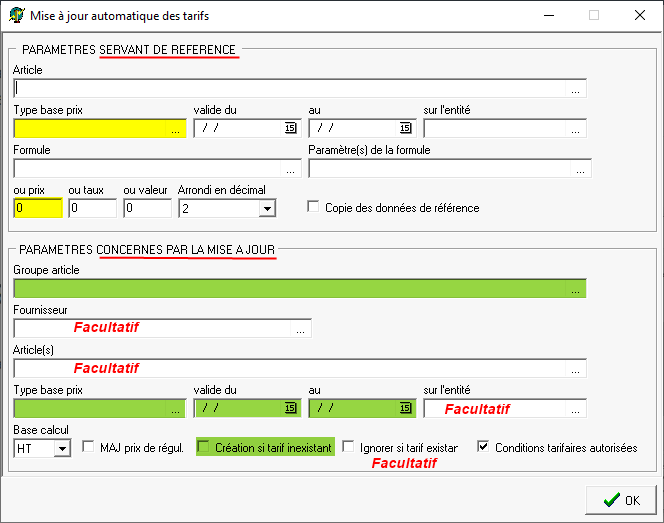664x523 pixels.
Task: Click the yellow 'ou prix' input field
Action: pos(37,208)
